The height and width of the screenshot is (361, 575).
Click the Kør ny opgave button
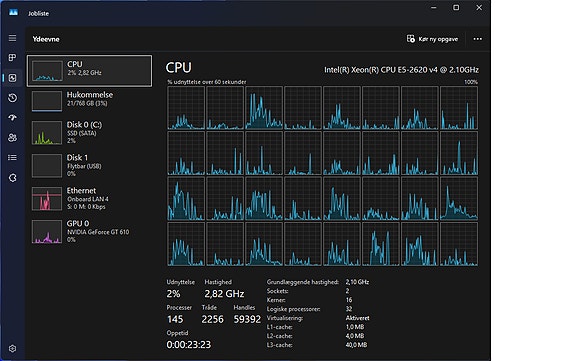[x=432, y=39]
